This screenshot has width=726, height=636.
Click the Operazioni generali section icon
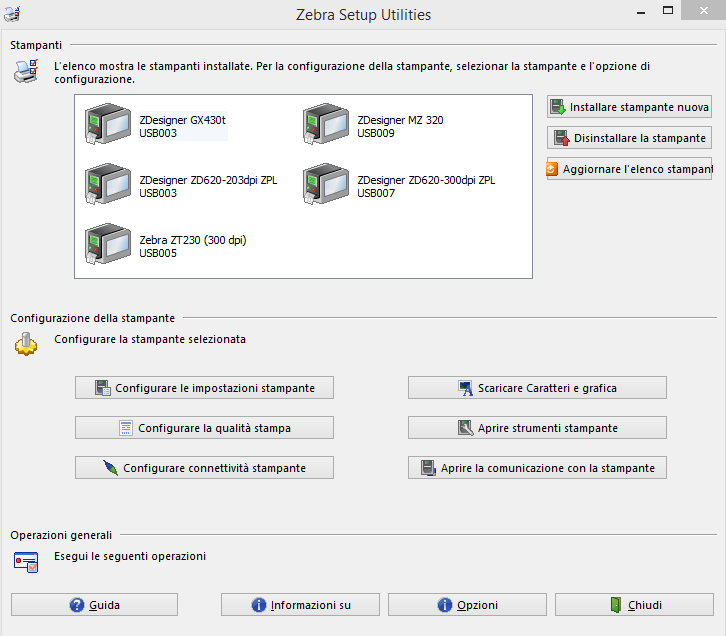pyautogui.click(x=26, y=562)
